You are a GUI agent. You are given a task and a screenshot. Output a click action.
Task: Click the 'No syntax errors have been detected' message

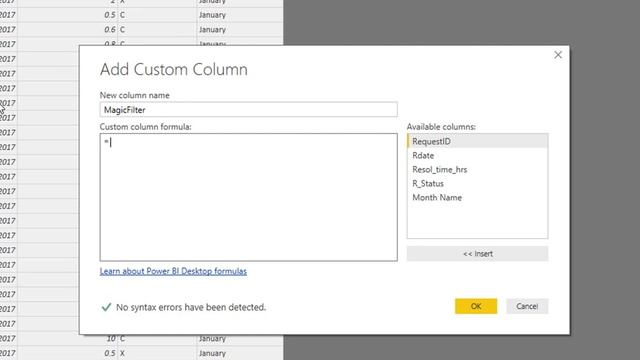coord(191,307)
